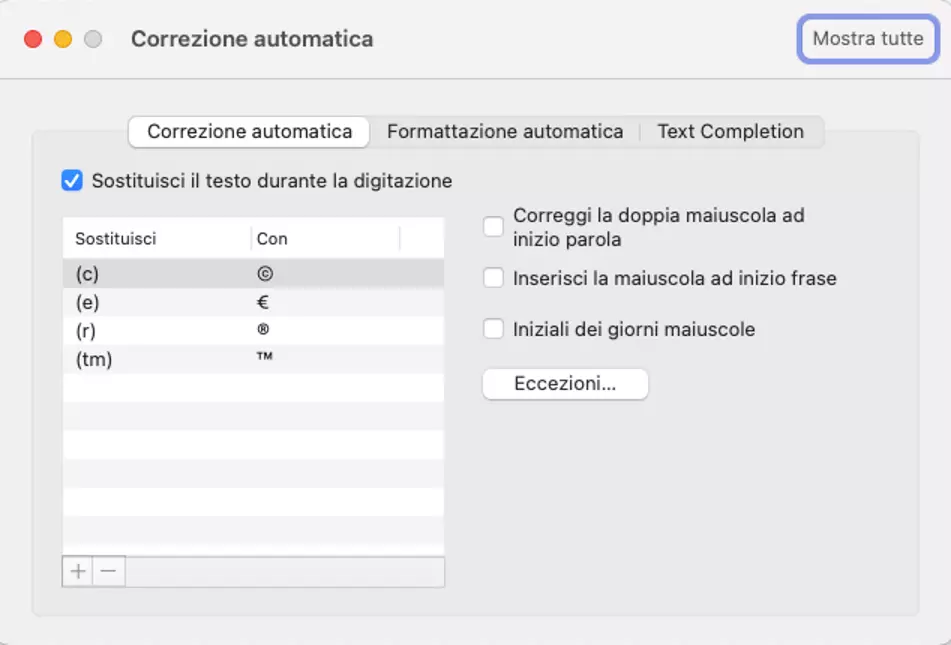Viewport: 951px width, 645px height.
Task: Switch to the Correzione automatica tab
Action: [x=249, y=132]
